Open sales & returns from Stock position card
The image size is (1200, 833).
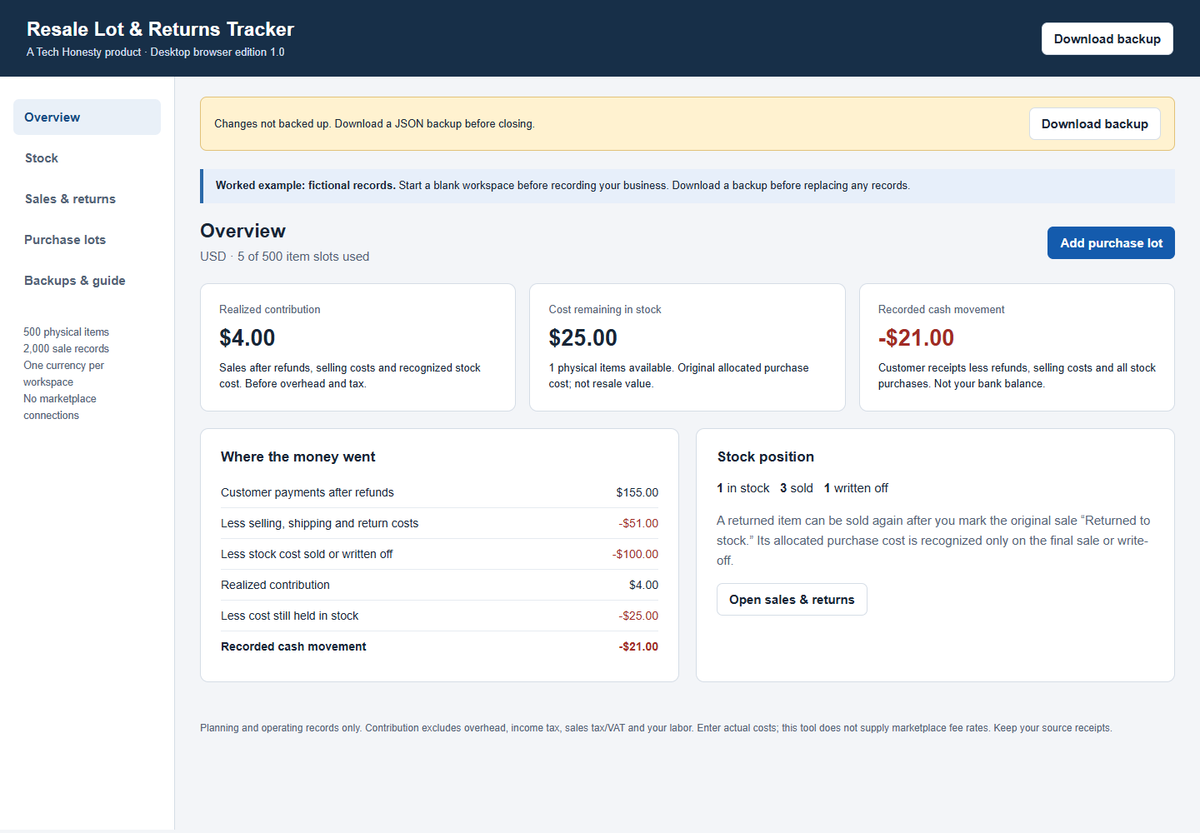(x=792, y=600)
